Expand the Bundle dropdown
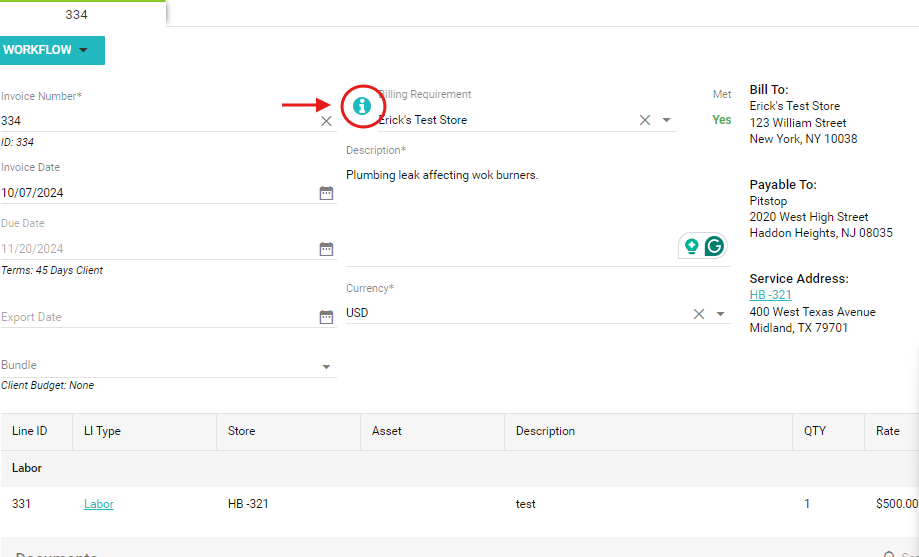This screenshot has width=919, height=557. [x=326, y=367]
